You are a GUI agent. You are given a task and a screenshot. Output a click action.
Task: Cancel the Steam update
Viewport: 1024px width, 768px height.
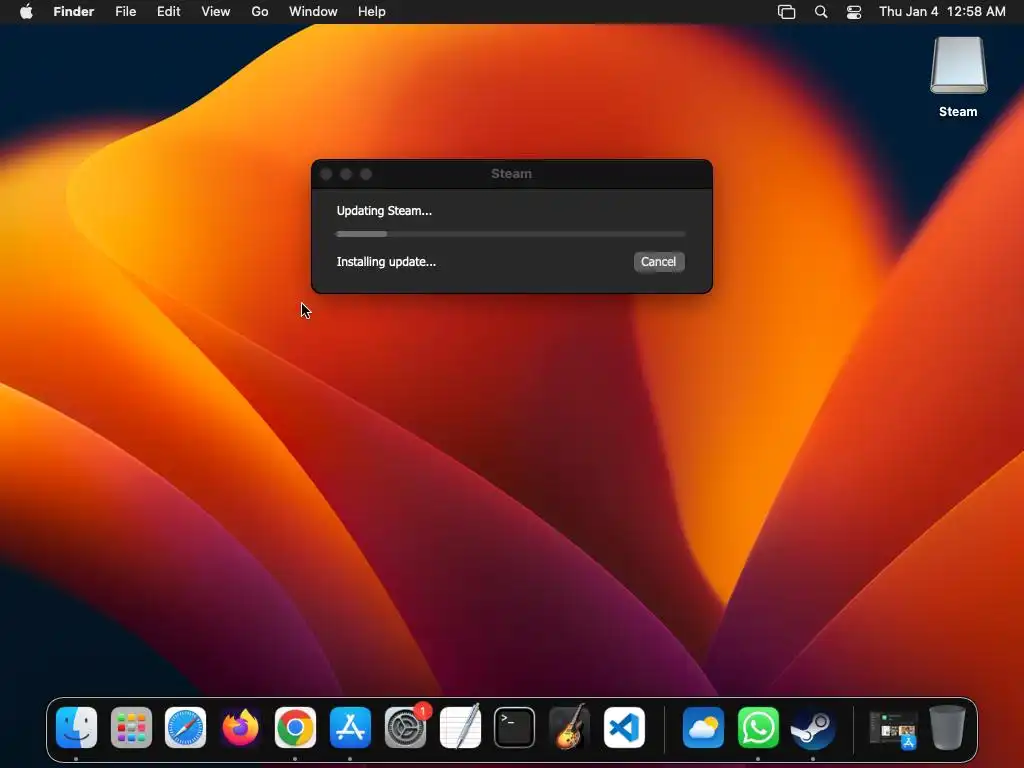tap(658, 262)
